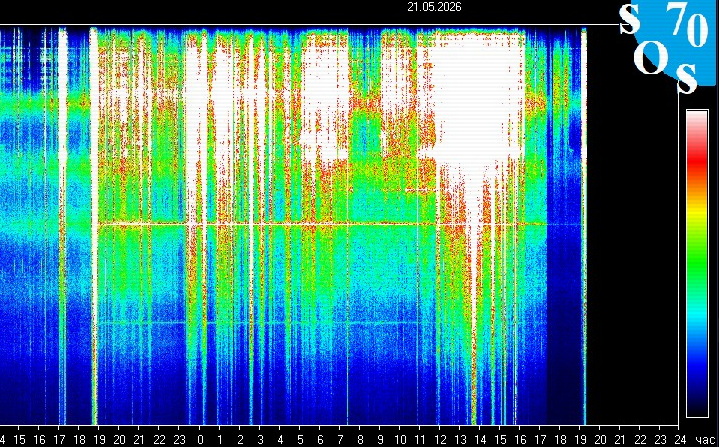Viewport: 719px width, 447px height.
Task: Select hour label 23 immediately before 24
Action: [660, 439]
